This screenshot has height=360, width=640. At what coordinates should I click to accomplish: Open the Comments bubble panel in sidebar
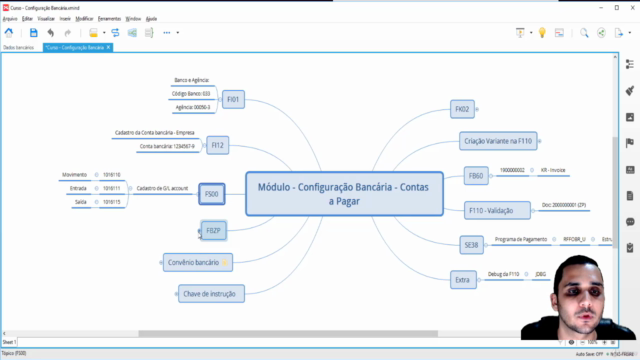tap(630, 222)
